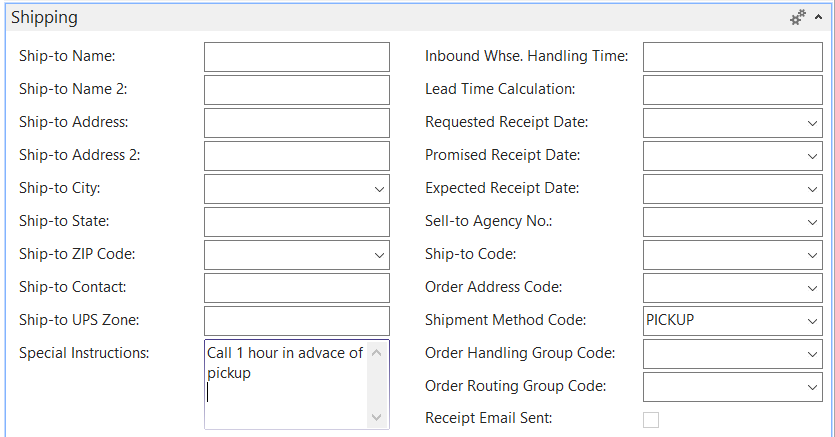This screenshot has width=835, height=437.
Task: Click the Ship-to Address 2 input field
Action: point(297,156)
